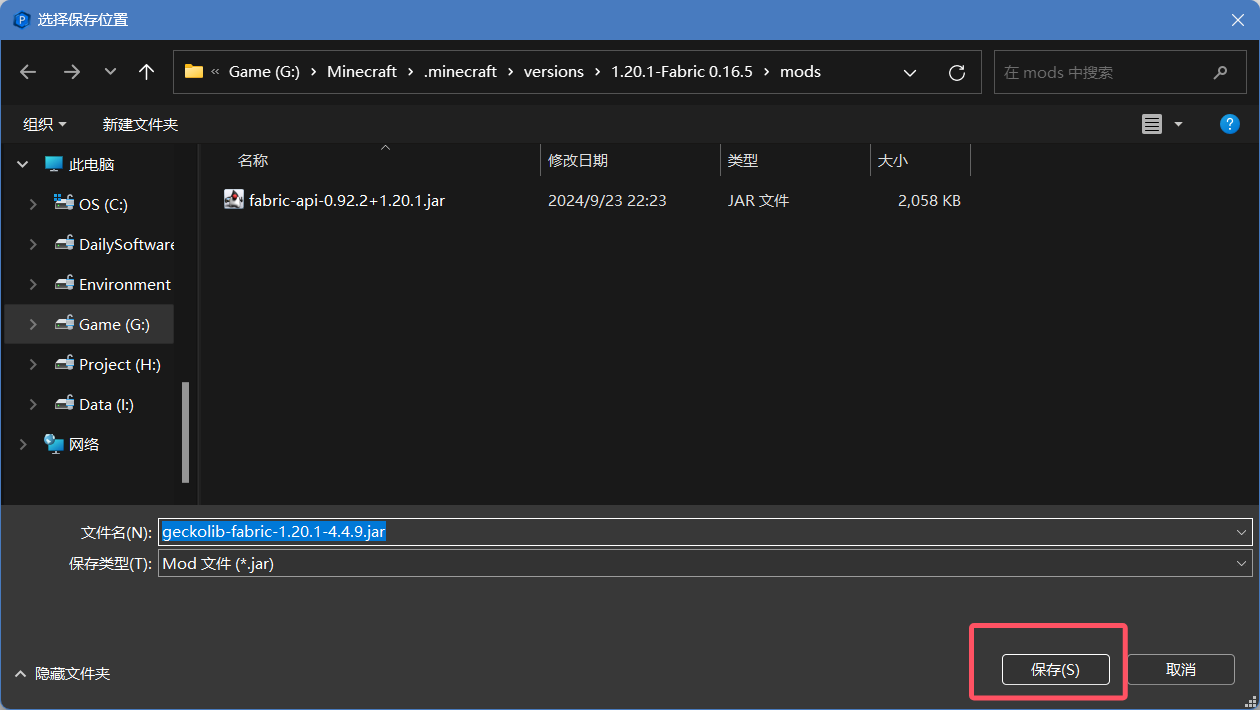This screenshot has width=1260, height=710.
Task: Select 网络 in navigation pane
Action: coord(84,444)
